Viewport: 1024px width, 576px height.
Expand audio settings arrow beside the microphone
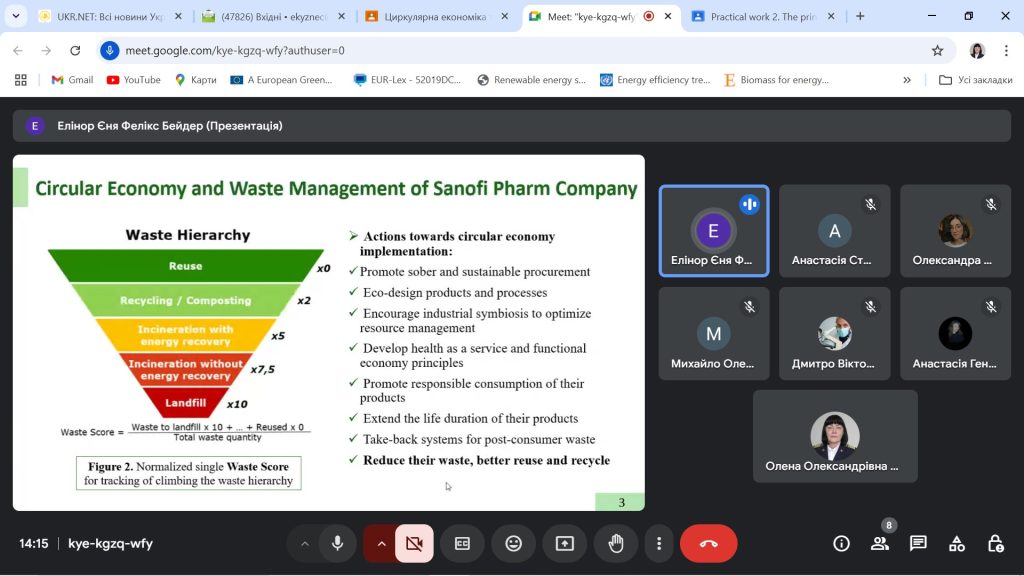304,543
